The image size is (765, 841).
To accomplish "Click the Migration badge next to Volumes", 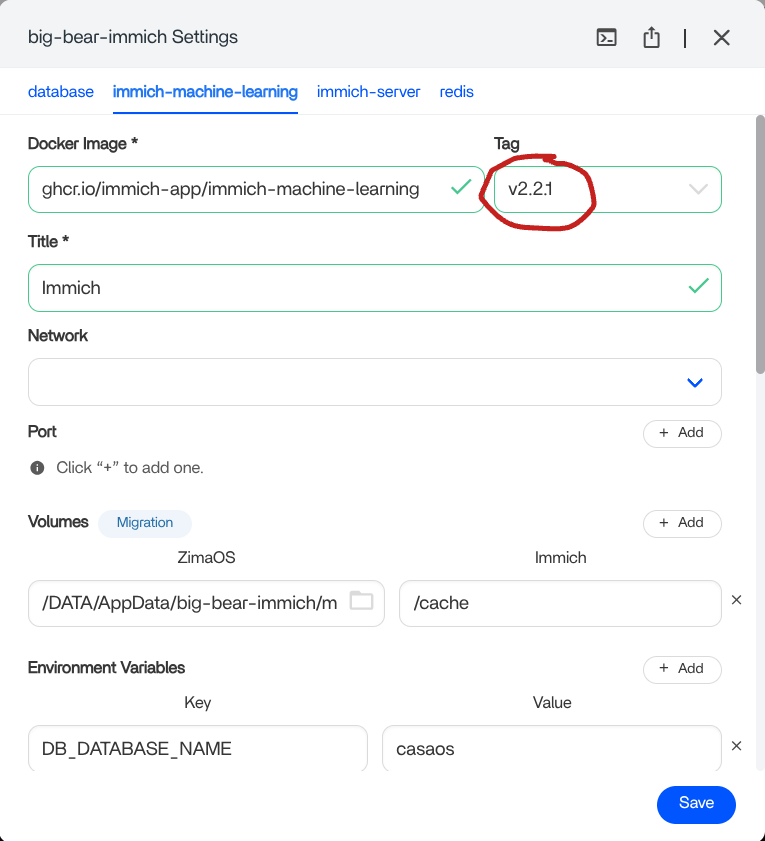I will (x=145, y=523).
